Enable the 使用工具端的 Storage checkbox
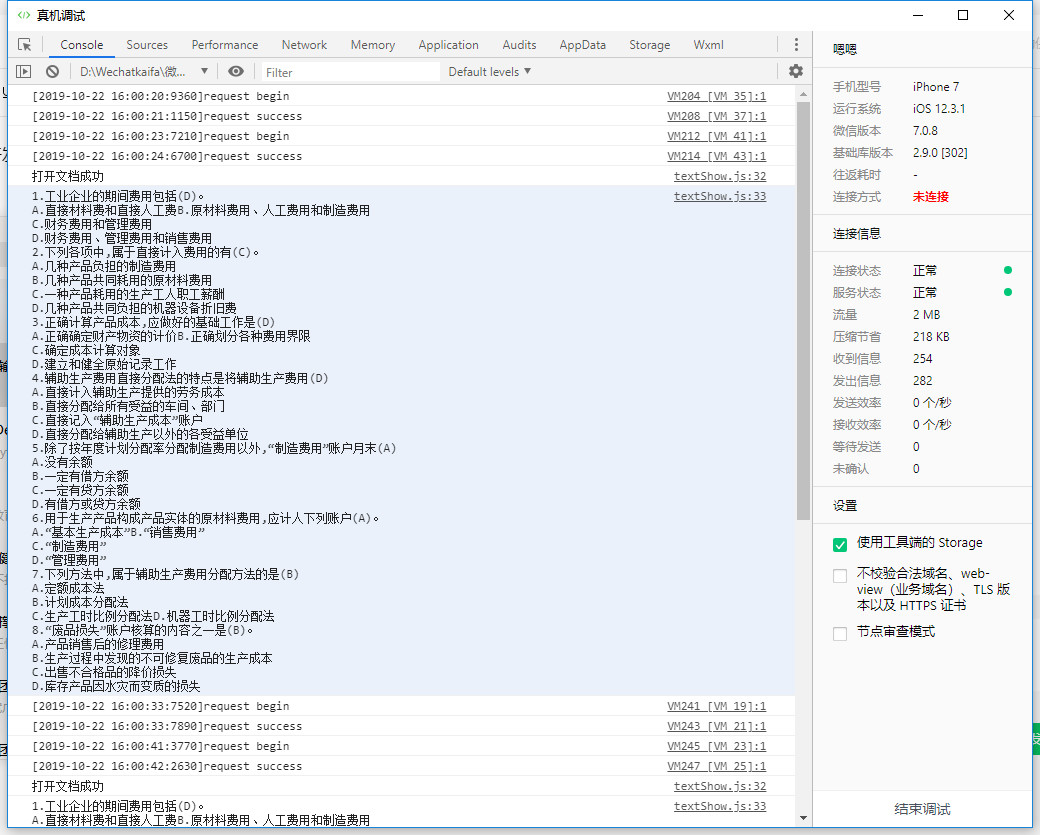 (x=840, y=544)
